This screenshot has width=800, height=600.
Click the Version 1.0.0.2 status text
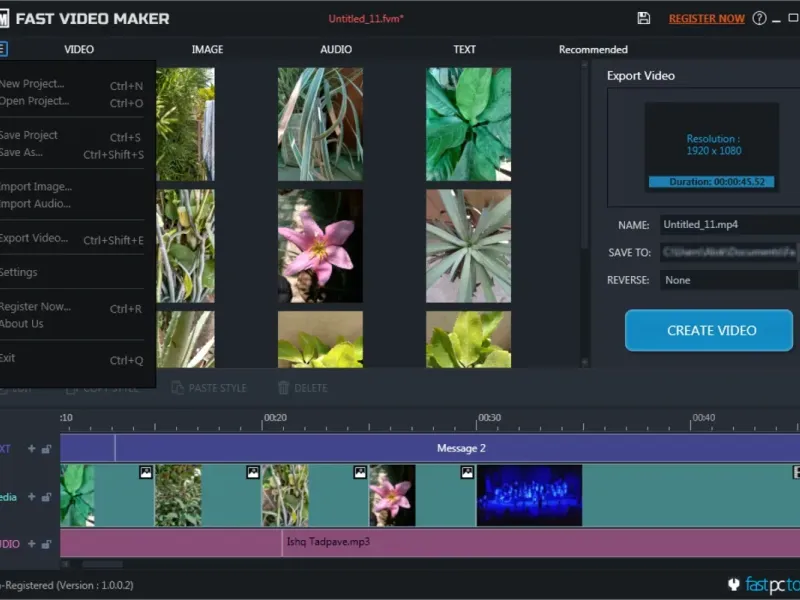coord(95,586)
